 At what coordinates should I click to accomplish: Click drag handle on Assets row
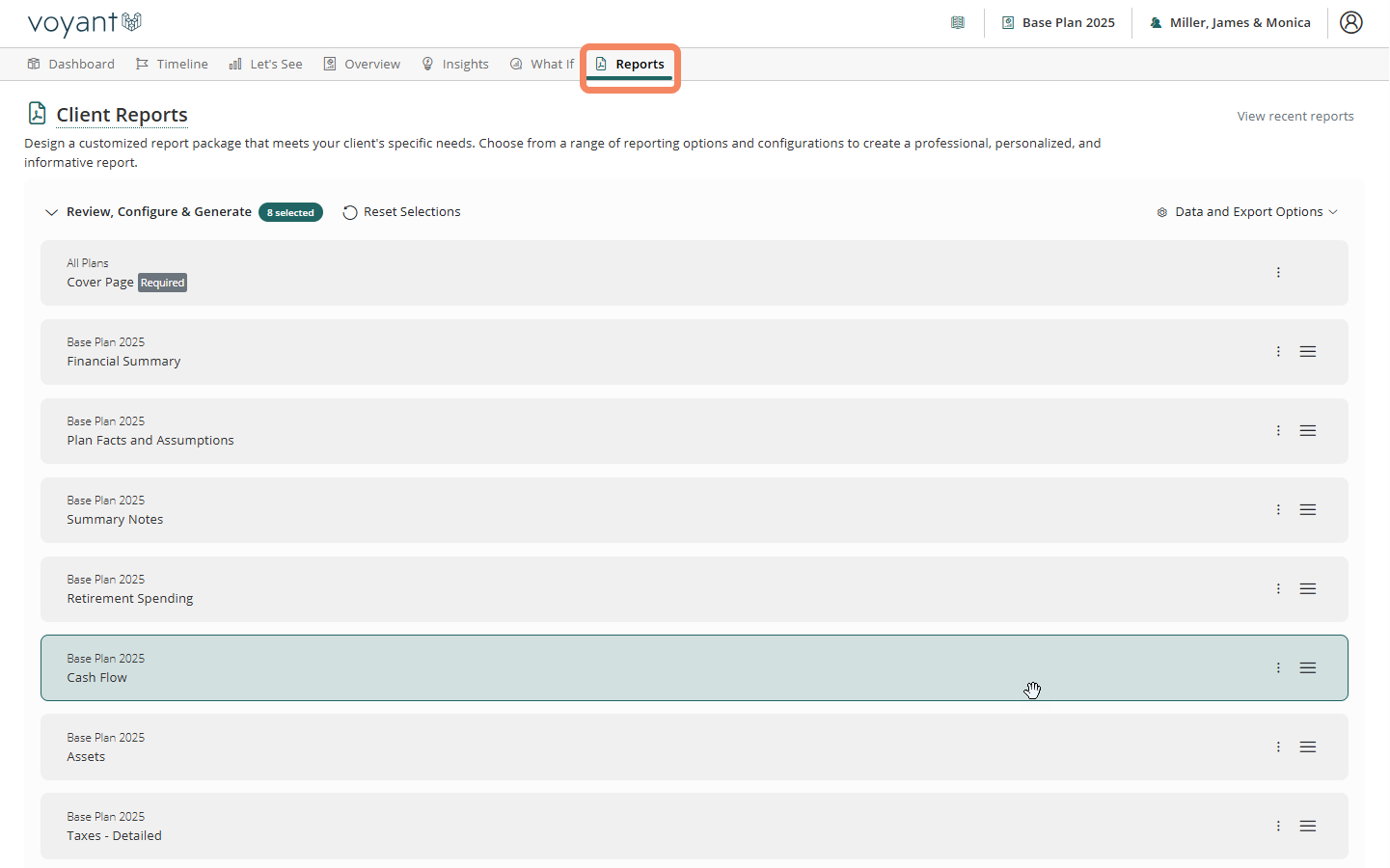[x=1307, y=747]
